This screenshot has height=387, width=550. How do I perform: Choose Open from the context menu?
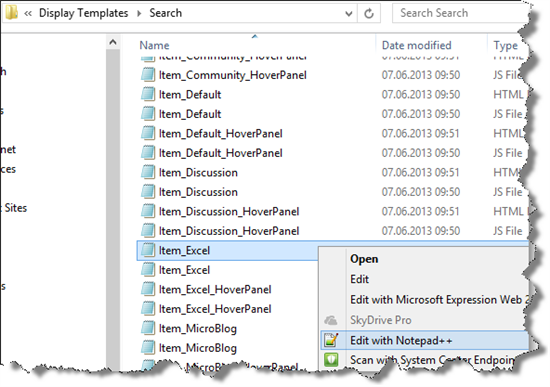(364, 259)
